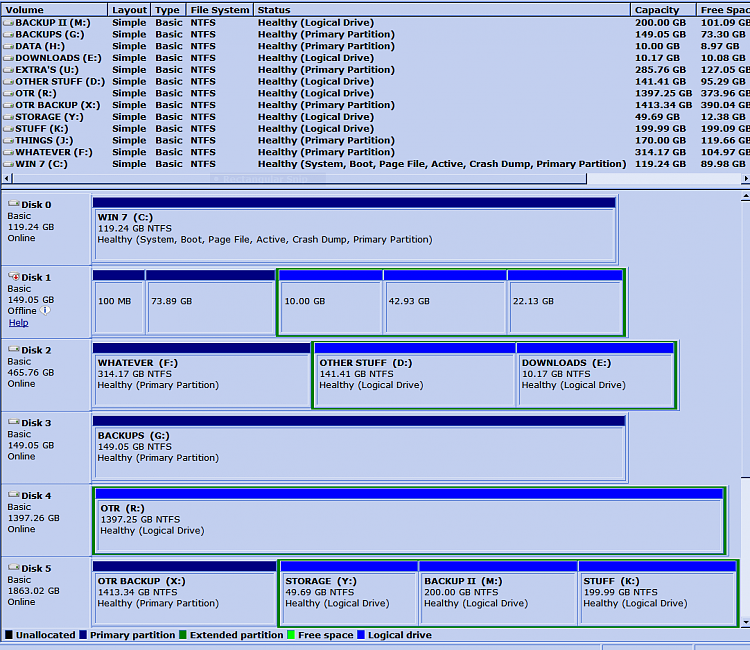Select the OTHER STUFF (D:) partition on Disk 2
The image size is (750, 650).
click(x=415, y=375)
